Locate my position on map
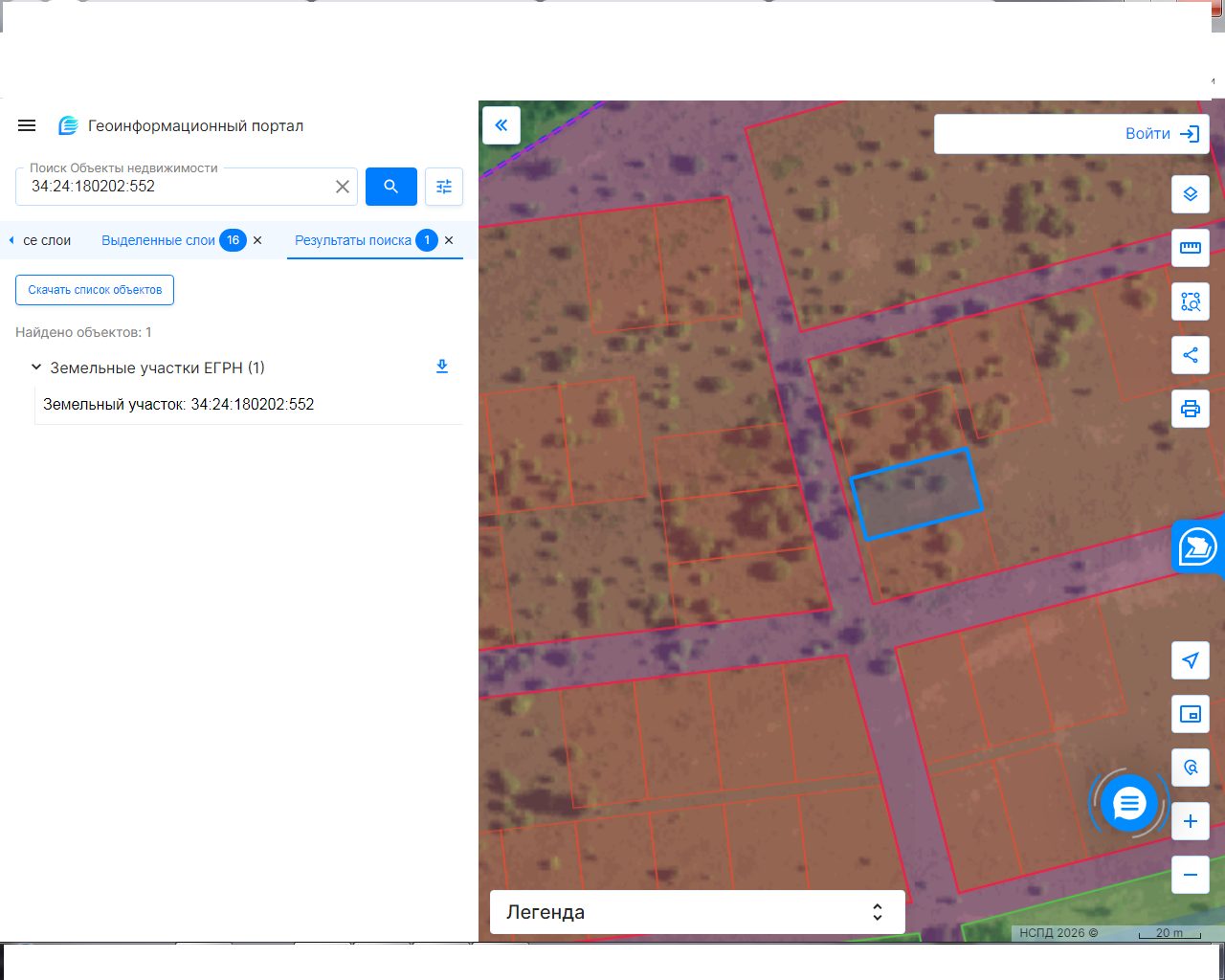The height and width of the screenshot is (980, 1225). click(x=1191, y=660)
